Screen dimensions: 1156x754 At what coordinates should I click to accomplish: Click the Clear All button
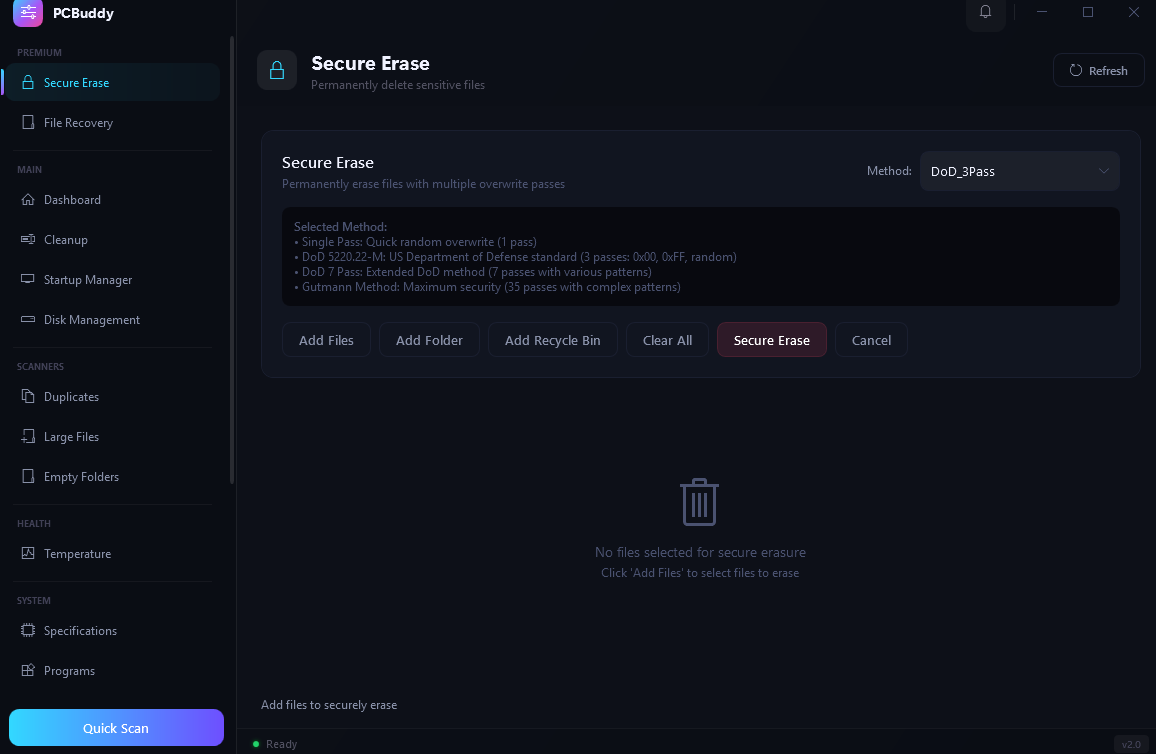[x=666, y=340]
